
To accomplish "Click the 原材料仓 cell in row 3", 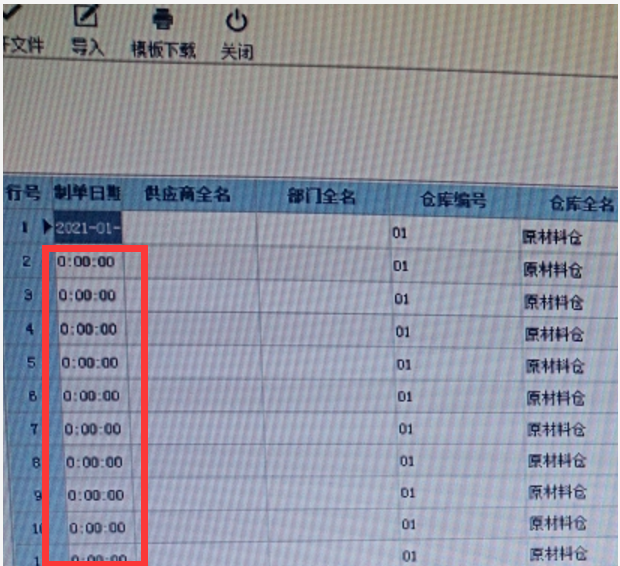I will pos(554,303).
